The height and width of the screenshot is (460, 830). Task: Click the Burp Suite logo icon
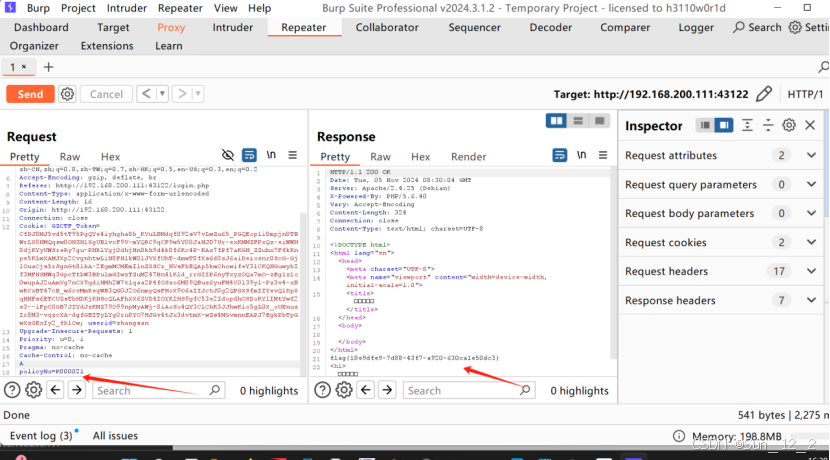(x=10, y=7)
